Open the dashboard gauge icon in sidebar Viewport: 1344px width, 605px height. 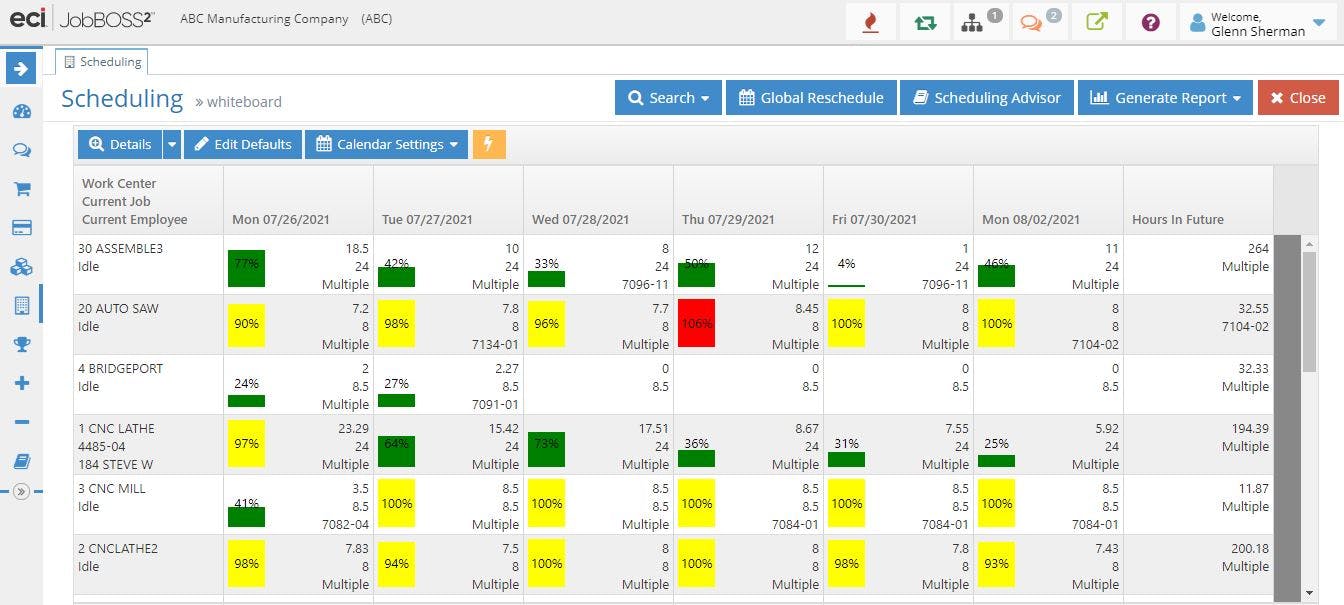(21, 111)
